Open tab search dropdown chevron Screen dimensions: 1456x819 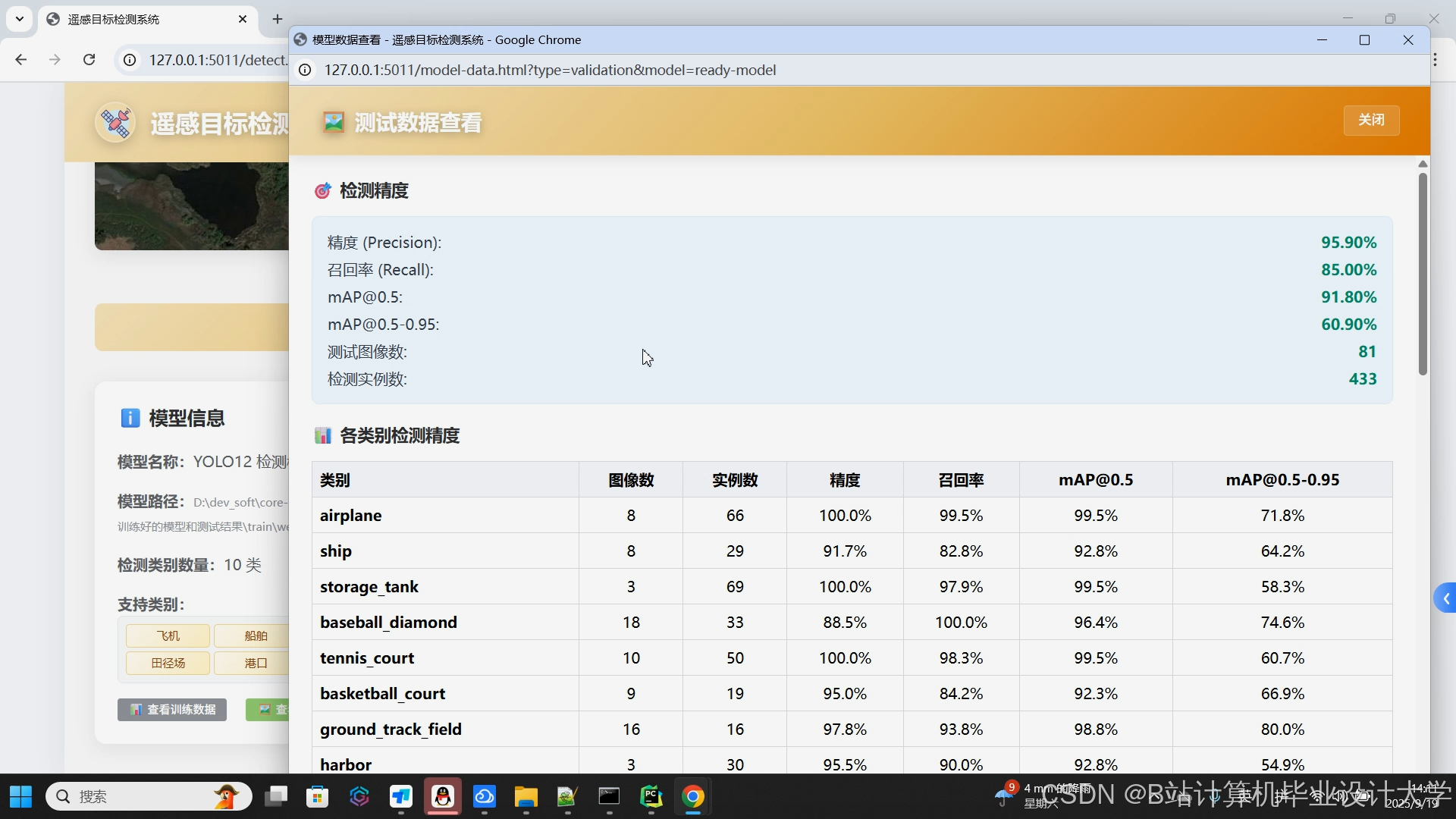point(20,19)
